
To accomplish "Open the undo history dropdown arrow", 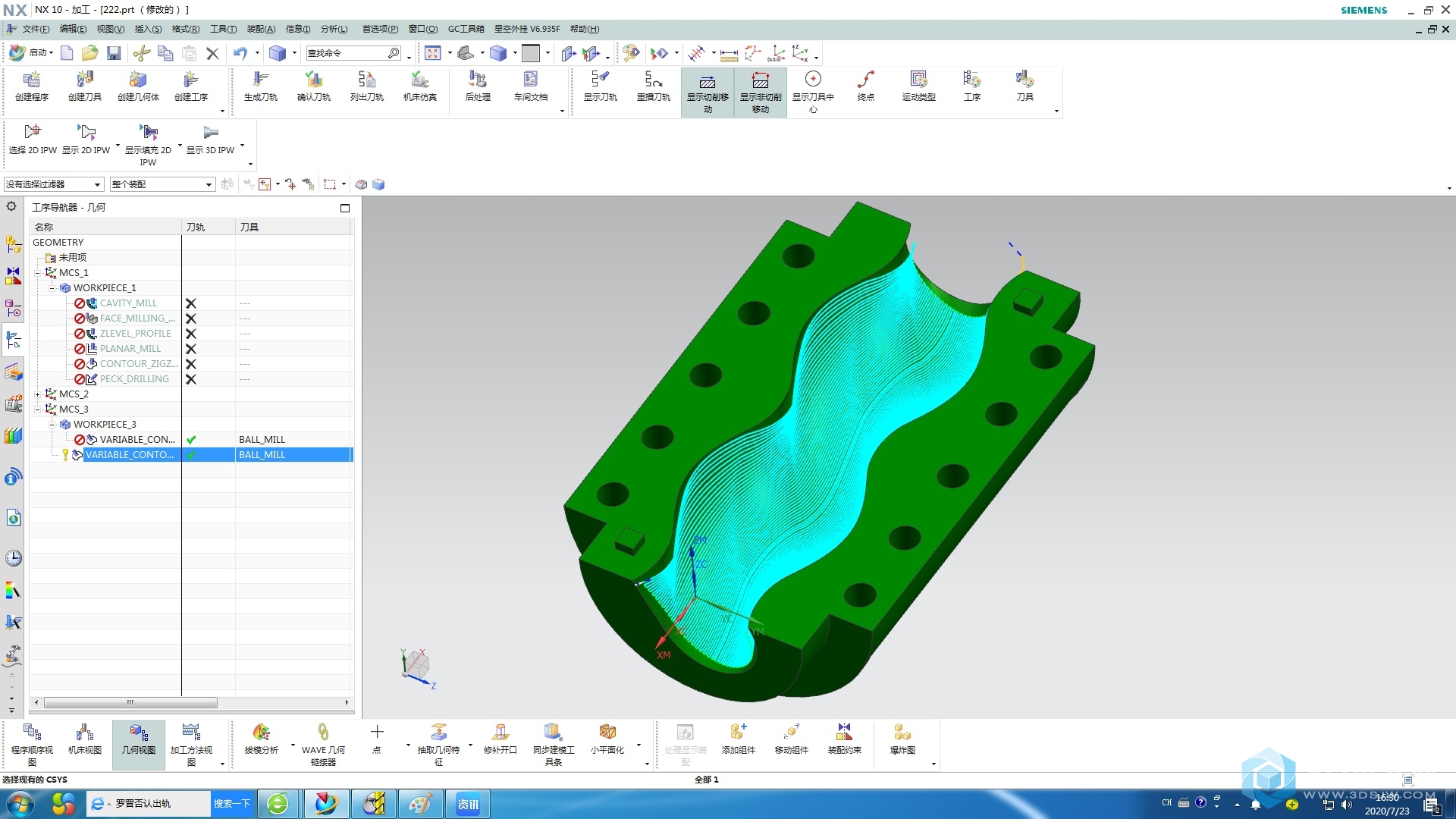I will 257,53.
